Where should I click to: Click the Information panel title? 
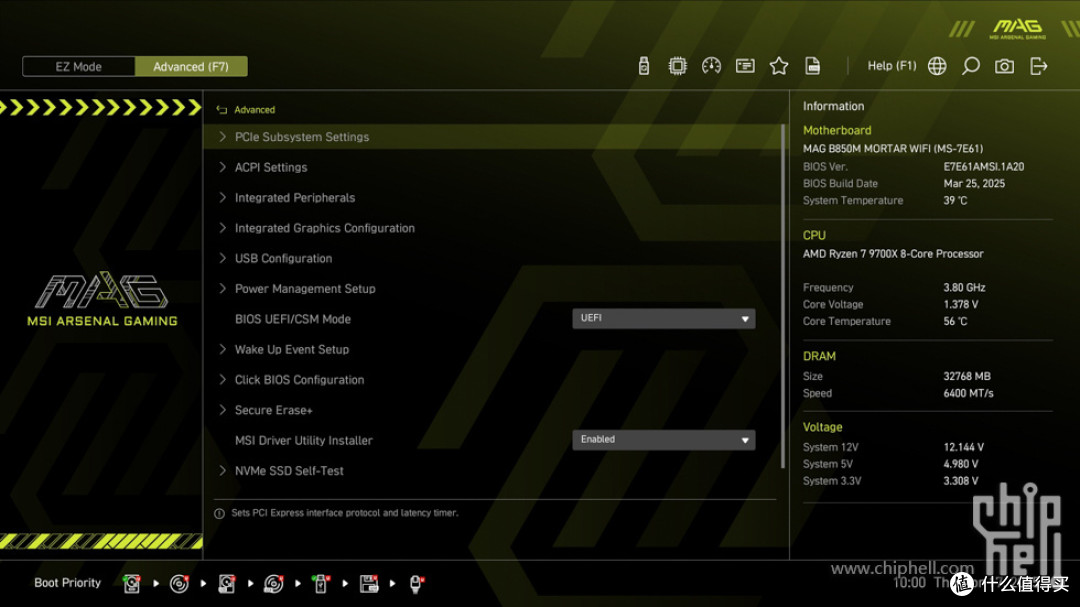coord(833,106)
